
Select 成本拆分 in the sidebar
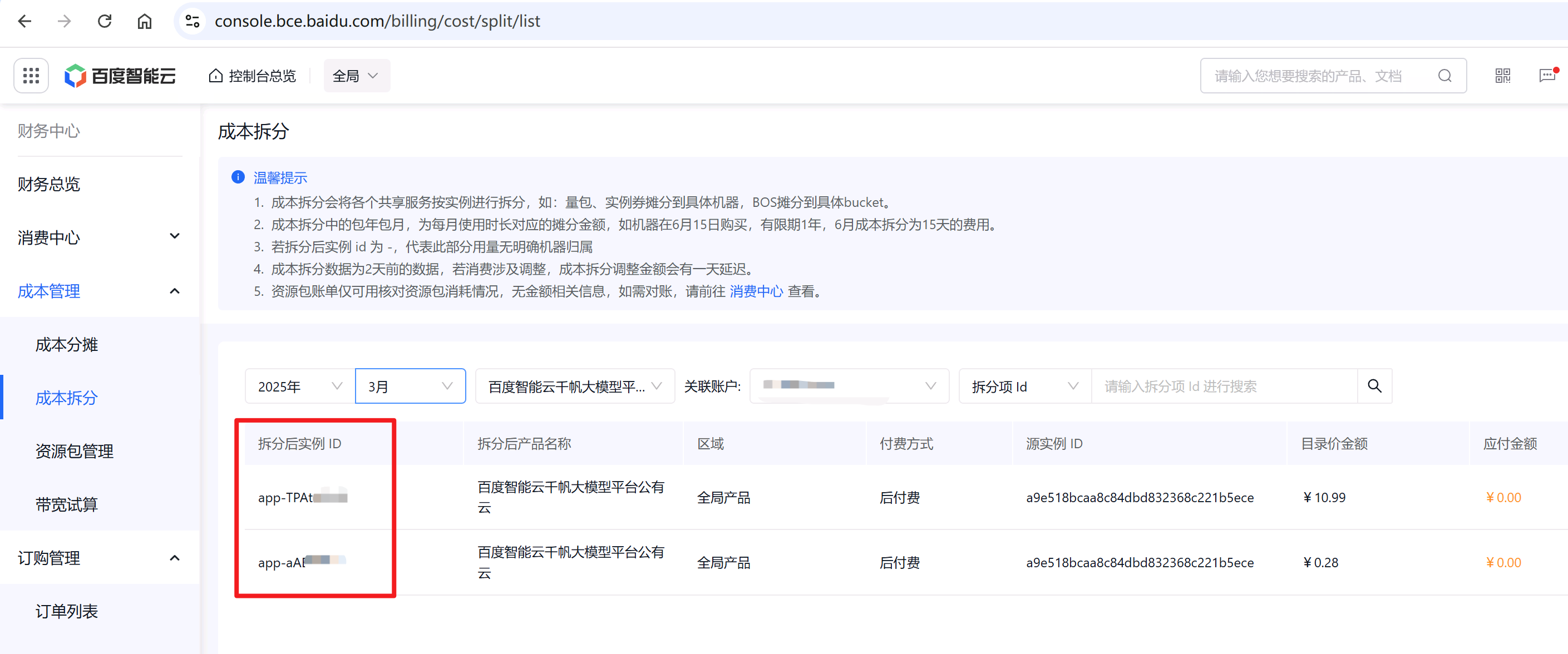66,398
